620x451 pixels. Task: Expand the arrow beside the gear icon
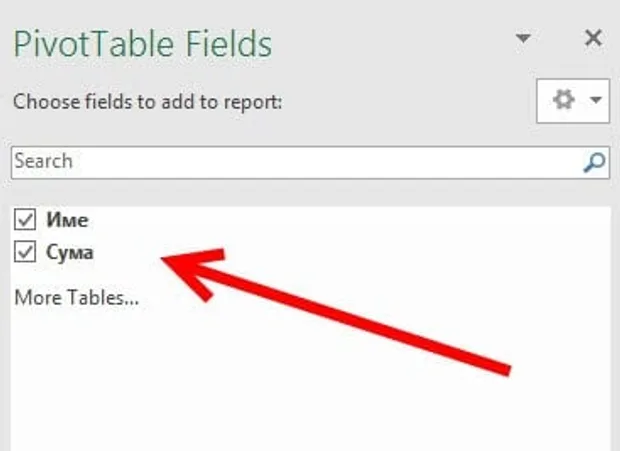[x=596, y=100]
